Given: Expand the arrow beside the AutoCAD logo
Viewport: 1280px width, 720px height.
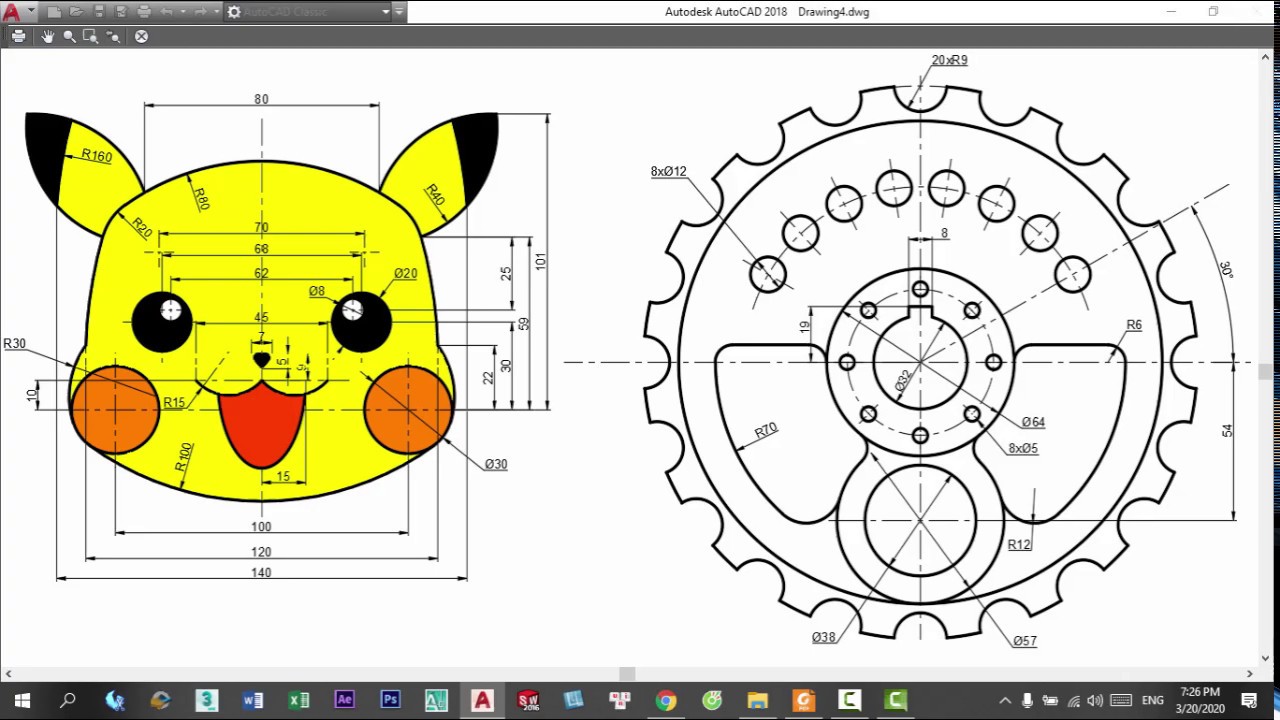Looking at the screenshot, I should [x=30, y=12].
